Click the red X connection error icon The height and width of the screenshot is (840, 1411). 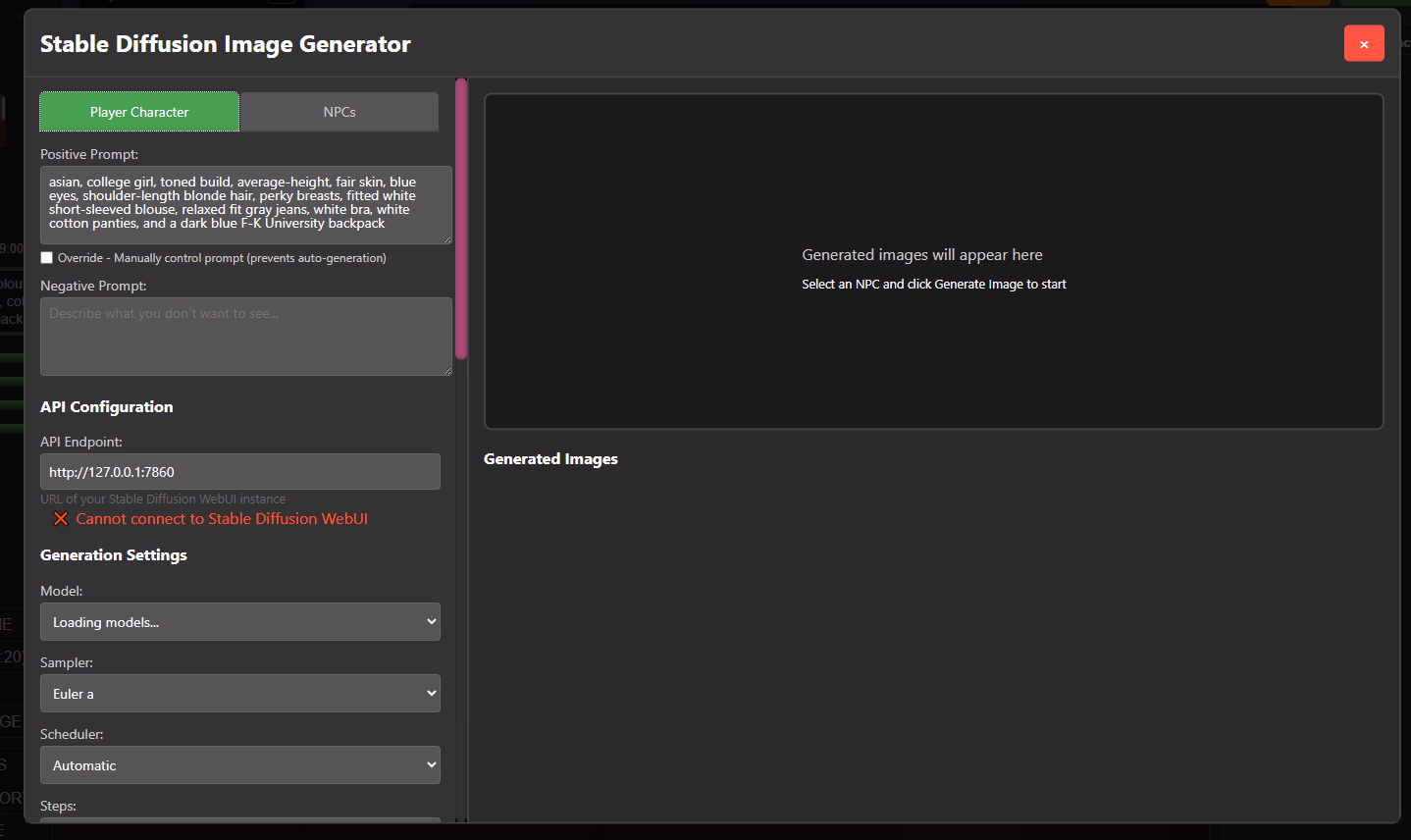click(61, 519)
